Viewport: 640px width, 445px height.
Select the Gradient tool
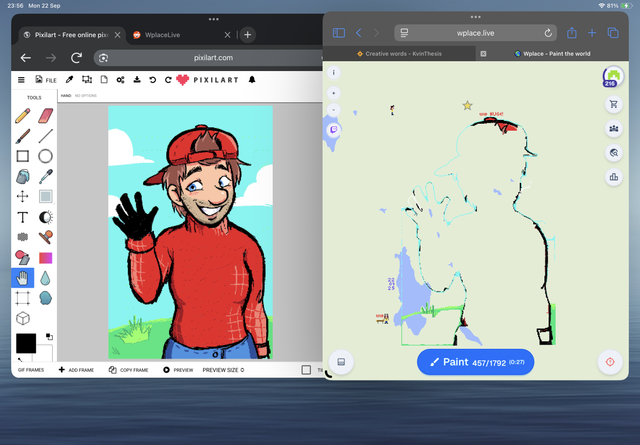pyautogui.click(x=45, y=258)
